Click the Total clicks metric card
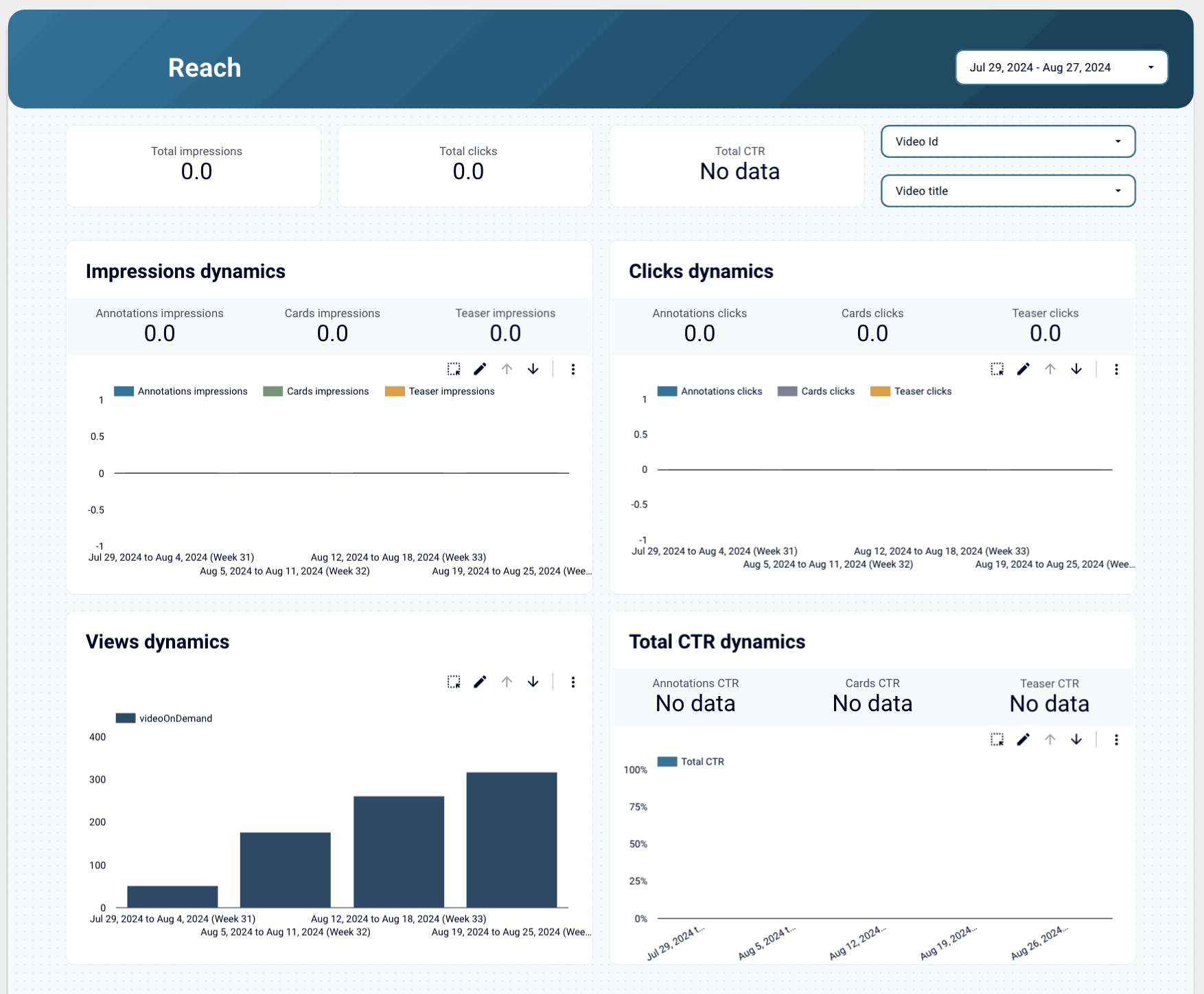Screen dimensions: 1204x994 point(467,165)
